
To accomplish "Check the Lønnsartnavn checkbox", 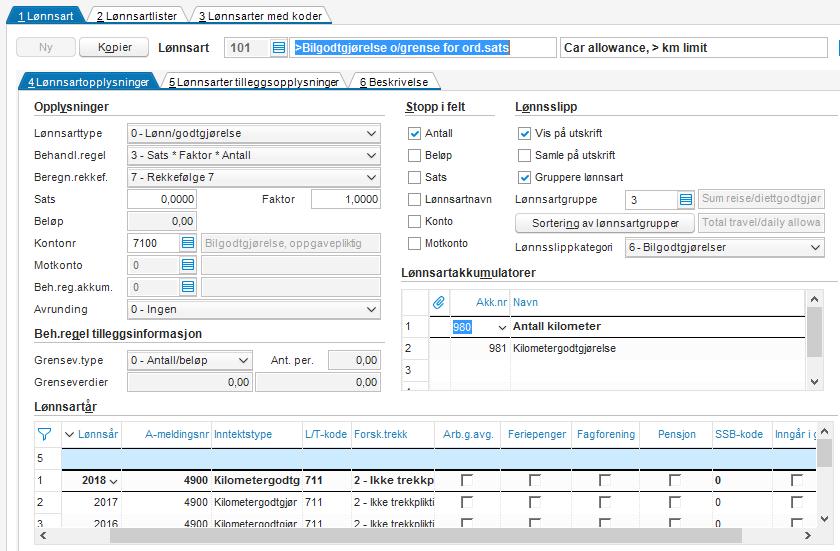I will coord(414,200).
